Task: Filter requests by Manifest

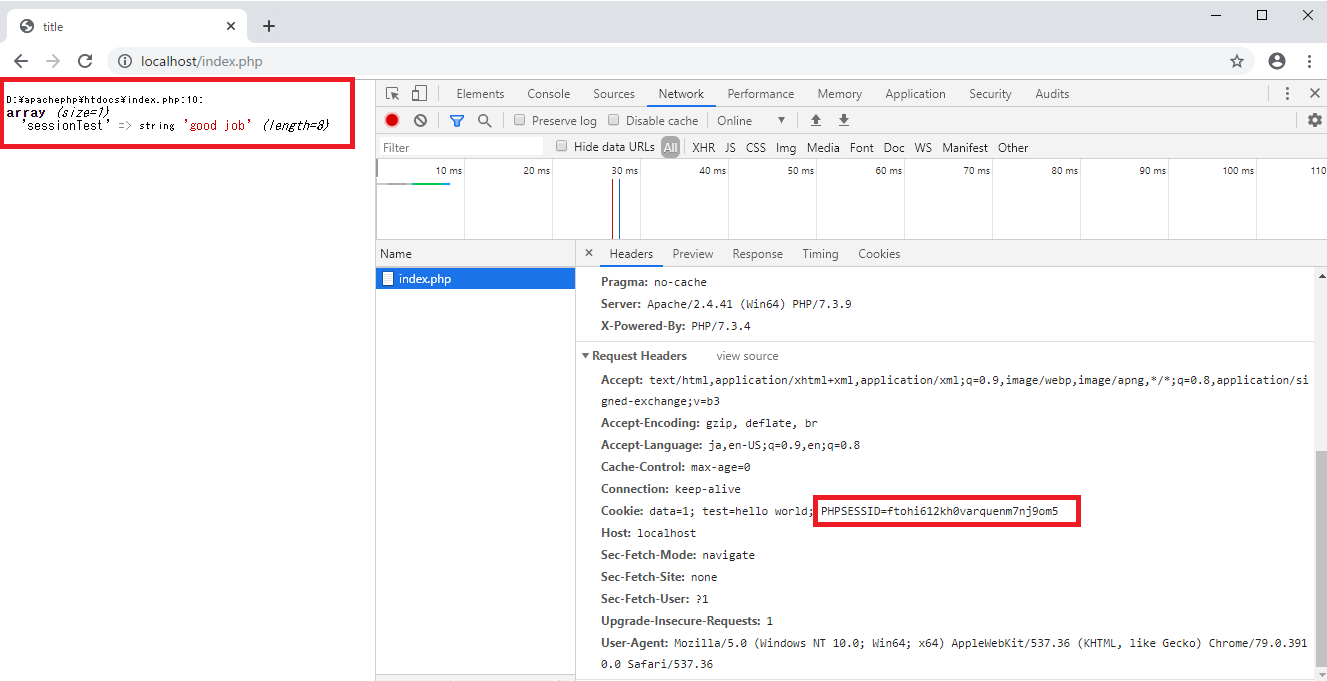Action: click(x=965, y=147)
